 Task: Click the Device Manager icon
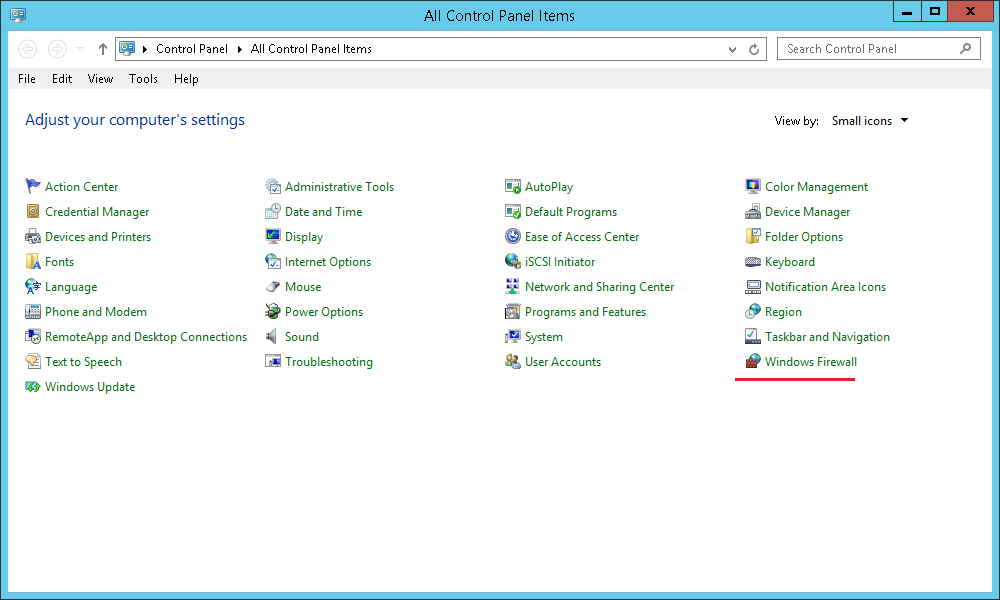tap(753, 211)
